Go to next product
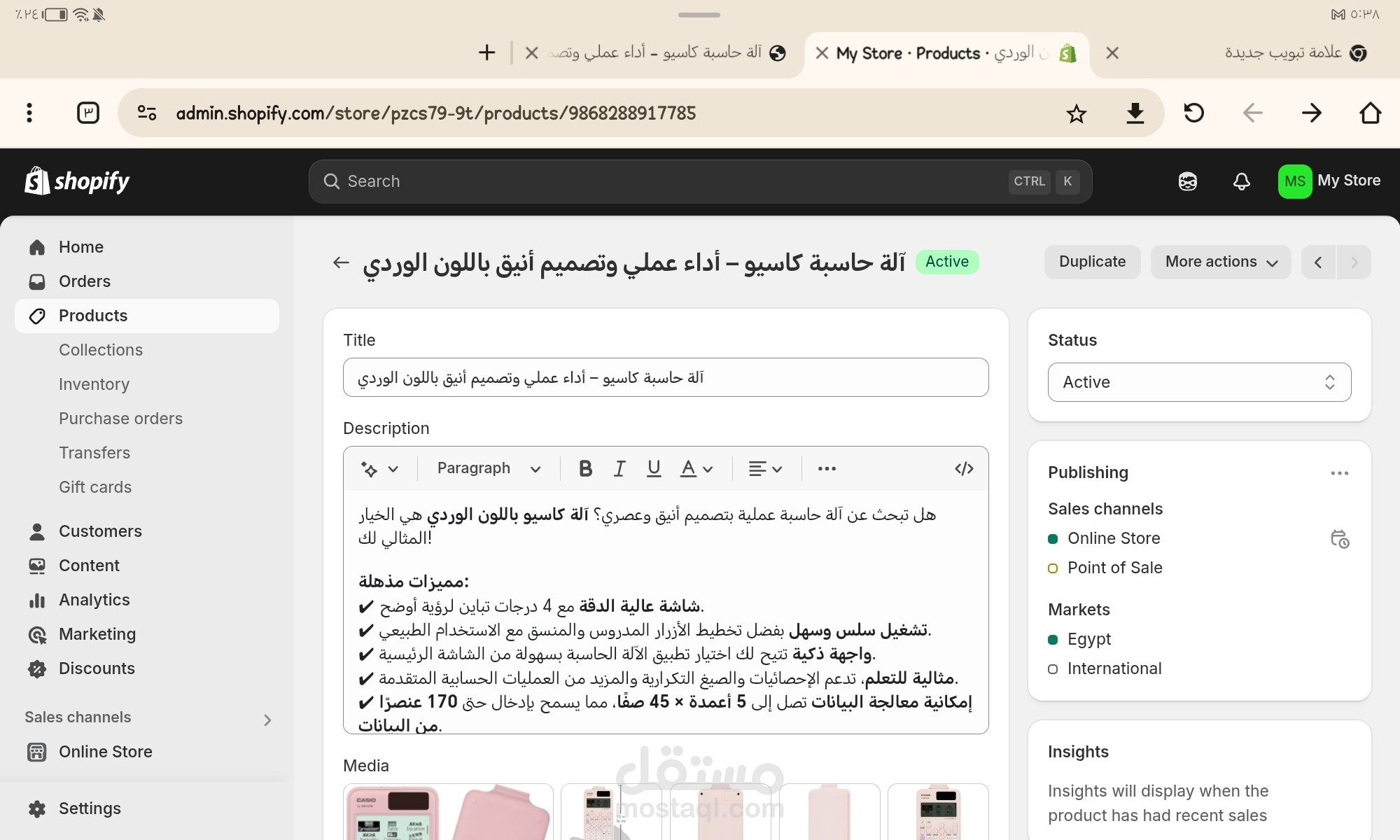The image size is (1400, 840). tap(1354, 262)
